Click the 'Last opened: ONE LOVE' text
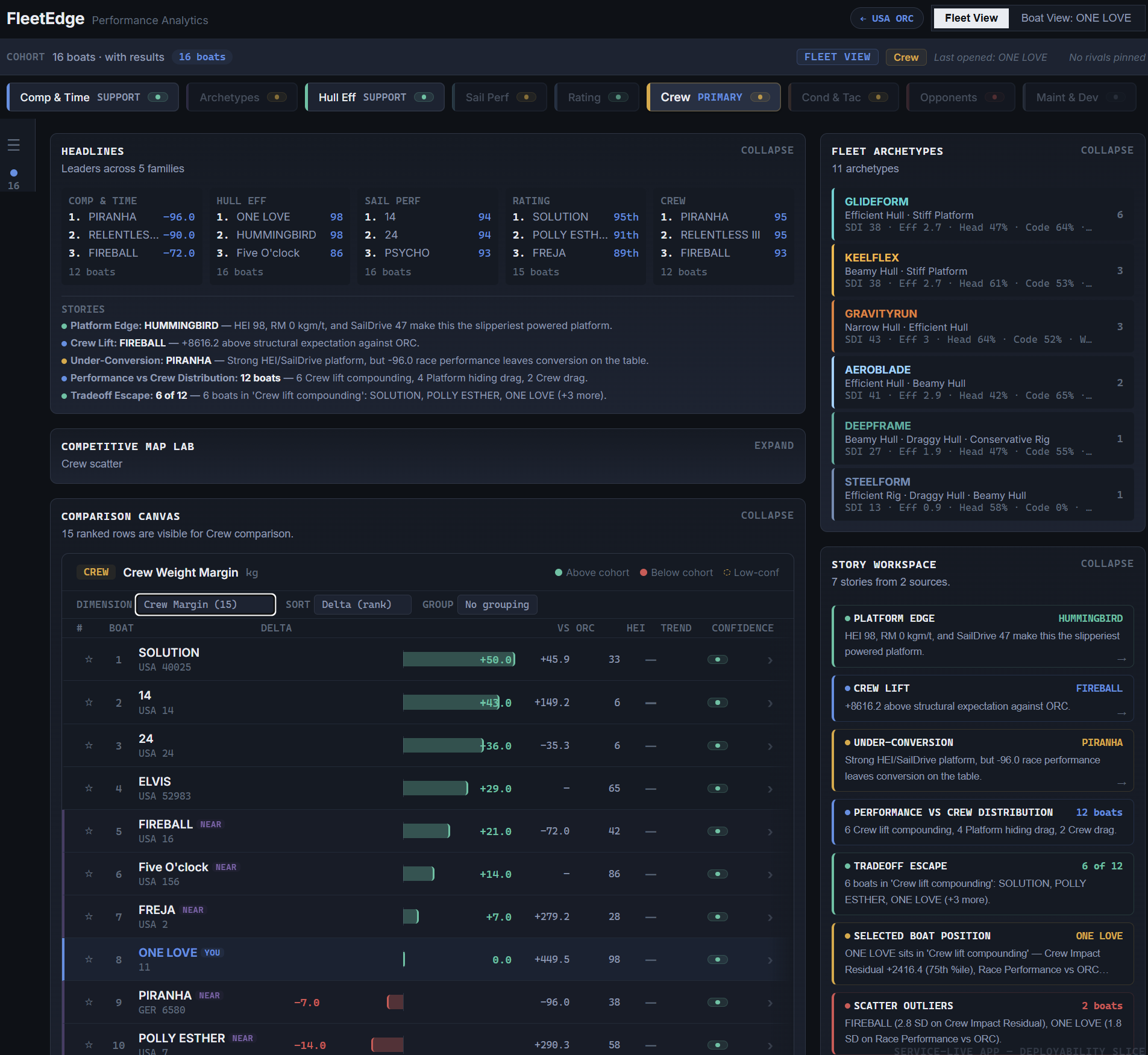The width and height of the screenshot is (1148, 1055). [x=990, y=57]
